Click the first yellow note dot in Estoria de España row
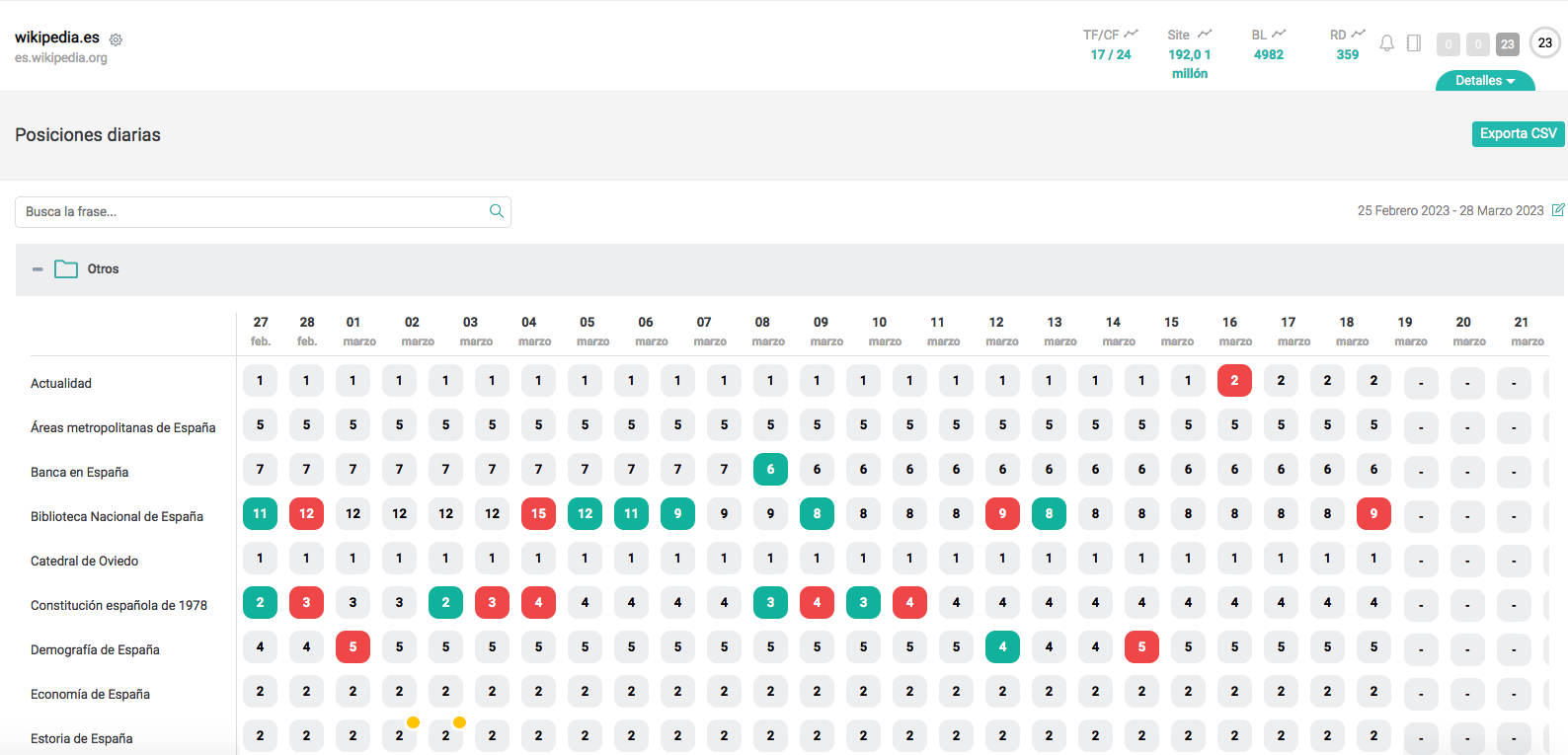1568x755 pixels. [x=413, y=722]
